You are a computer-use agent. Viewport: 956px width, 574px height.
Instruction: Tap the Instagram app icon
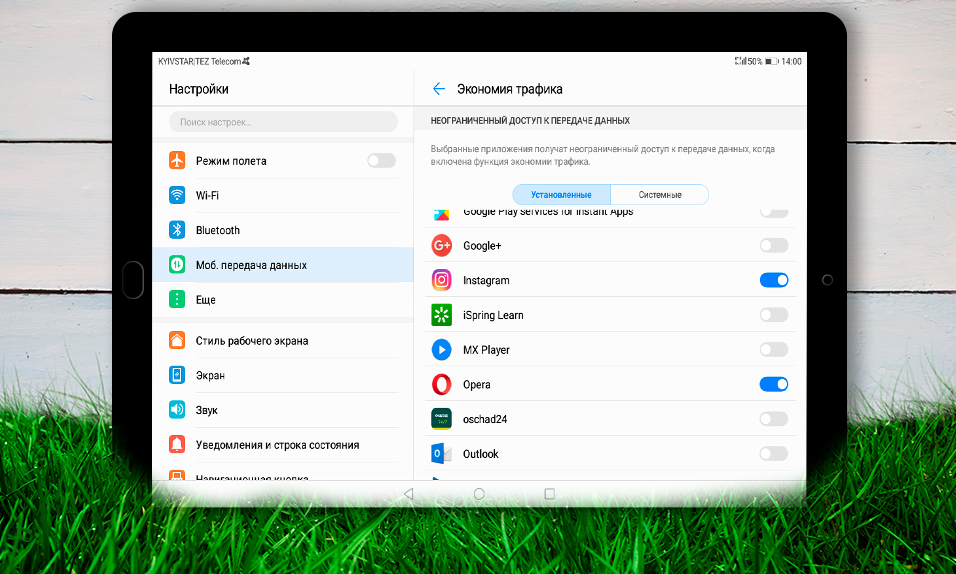pos(441,280)
